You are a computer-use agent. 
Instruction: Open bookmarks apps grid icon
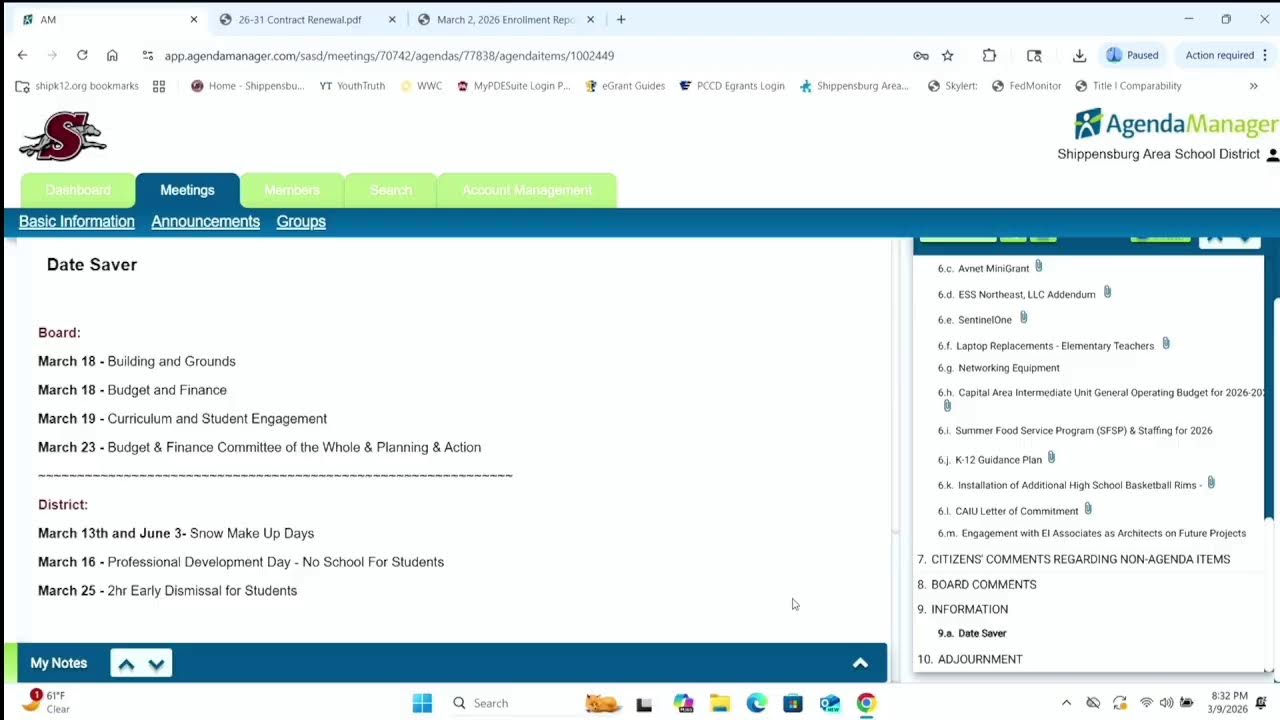159,86
